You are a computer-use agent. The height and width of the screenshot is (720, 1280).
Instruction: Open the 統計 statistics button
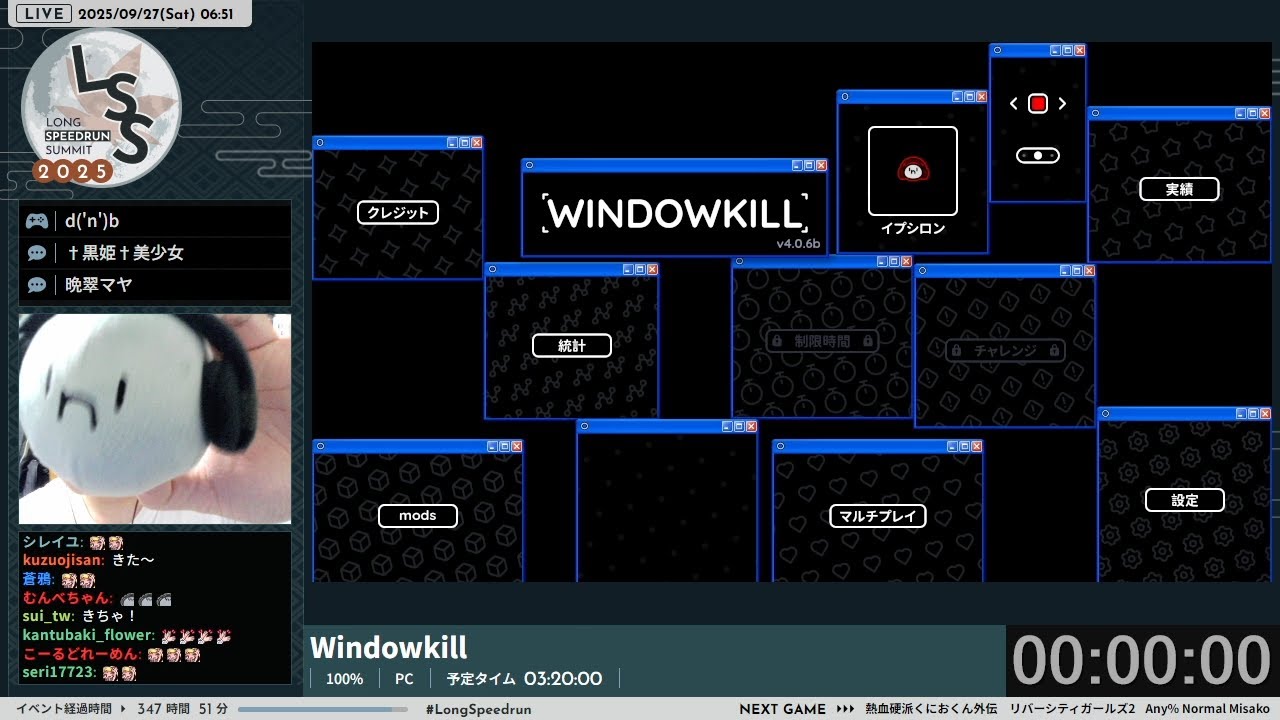click(x=572, y=345)
